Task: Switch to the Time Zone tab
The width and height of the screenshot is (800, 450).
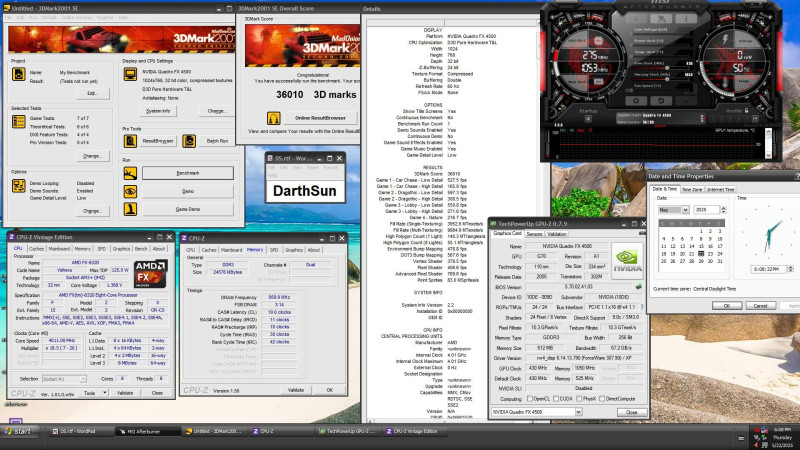Action: tap(692, 189)
